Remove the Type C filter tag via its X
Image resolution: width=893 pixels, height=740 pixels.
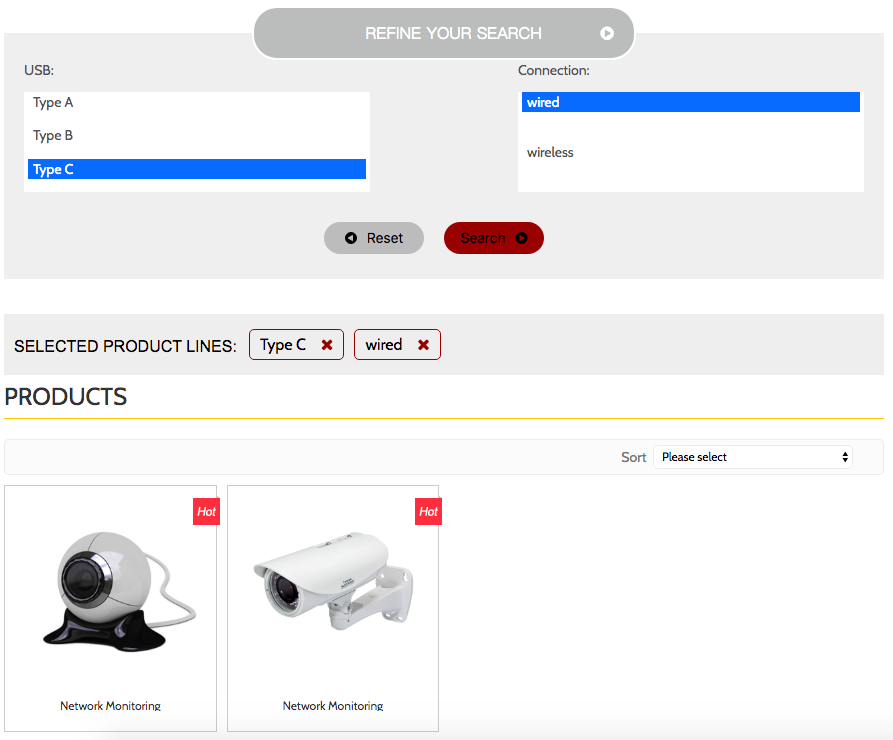click(x=327, y=345)
